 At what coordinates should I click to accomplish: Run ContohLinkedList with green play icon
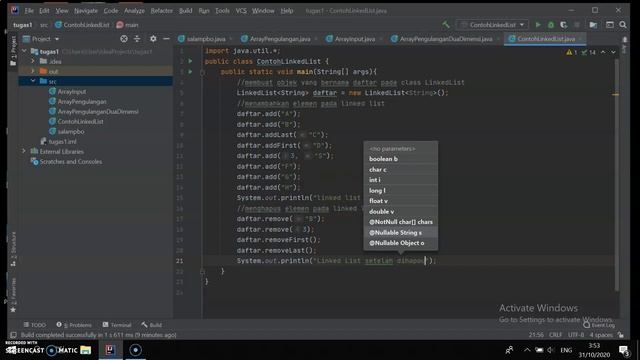pyautogui.click(x=538, y=25)
